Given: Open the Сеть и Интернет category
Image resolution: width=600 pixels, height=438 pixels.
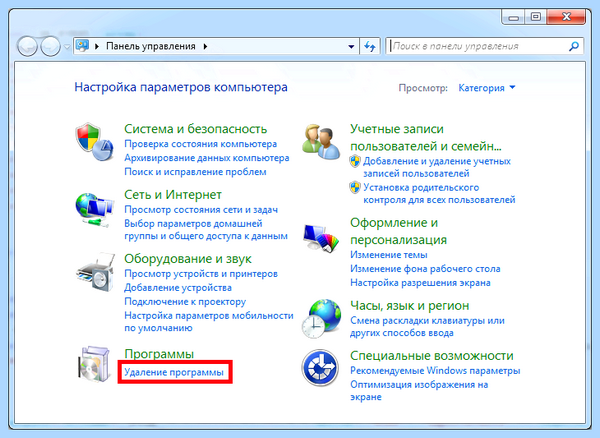Looking at the screenshot, I should point(173,195).
